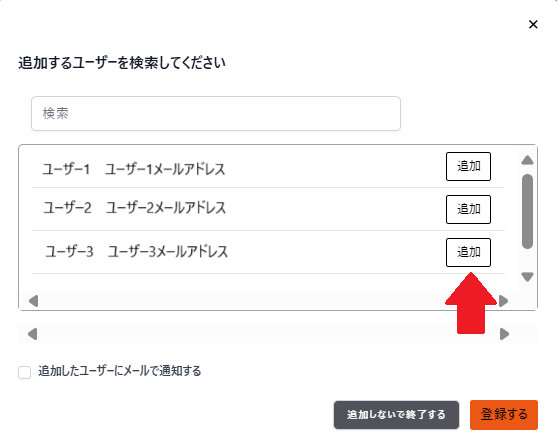
Task: Select the ユーザー1 row entry
Action: click(268, 168)
